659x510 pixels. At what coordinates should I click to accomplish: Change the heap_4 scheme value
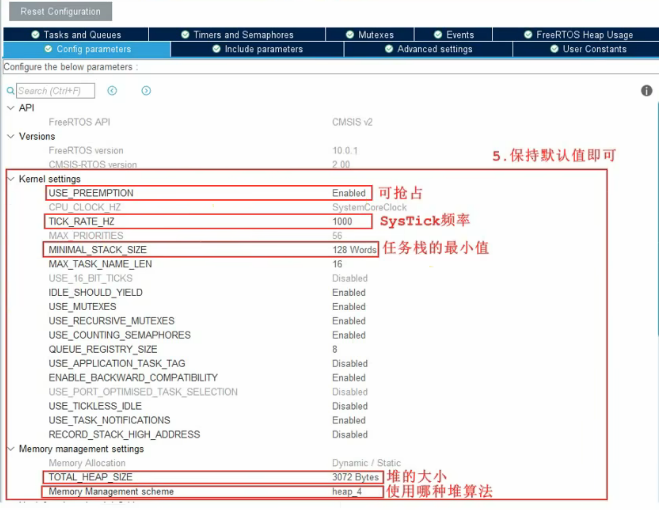pos(347,492)
